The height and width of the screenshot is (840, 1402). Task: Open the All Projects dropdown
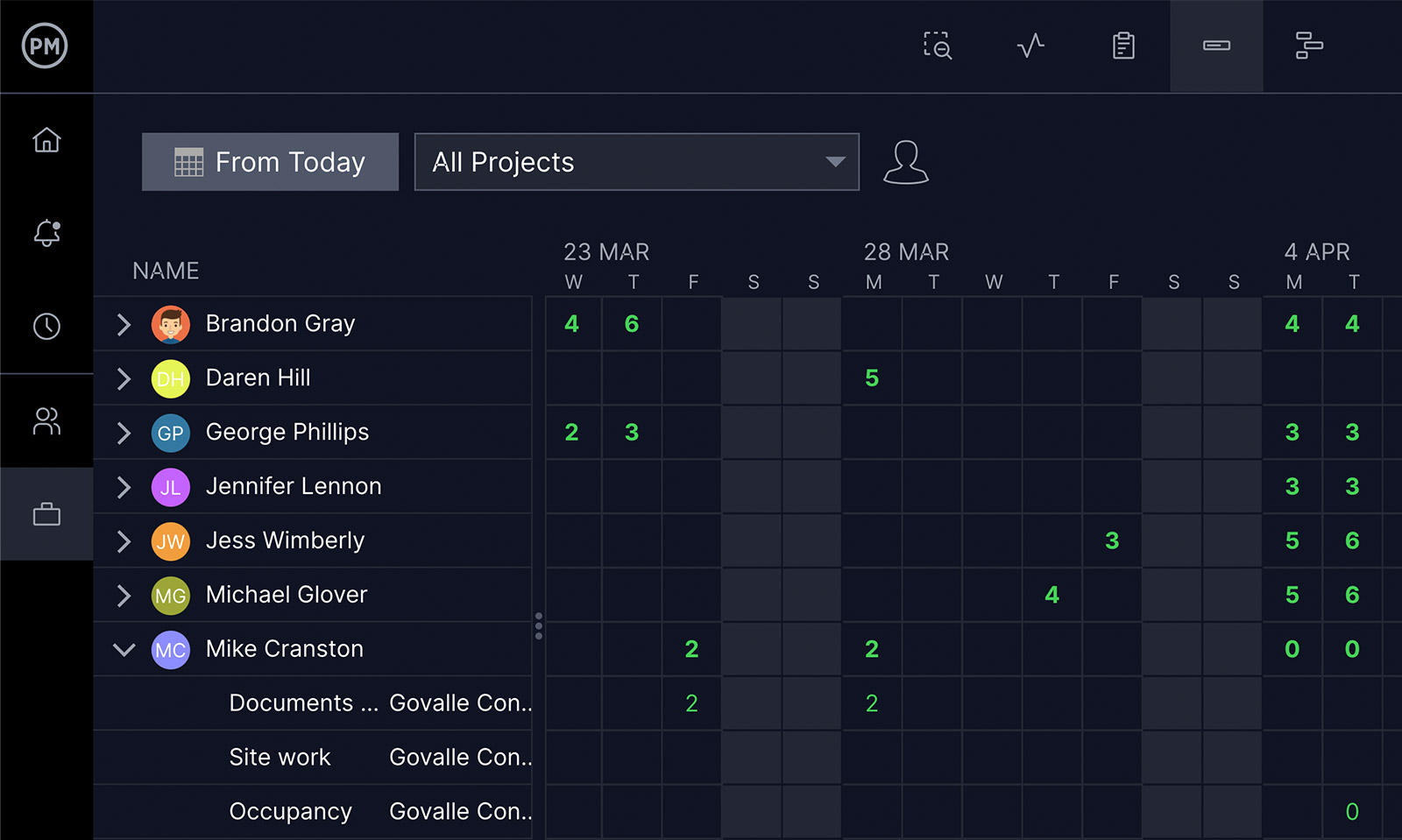point(636,162)
